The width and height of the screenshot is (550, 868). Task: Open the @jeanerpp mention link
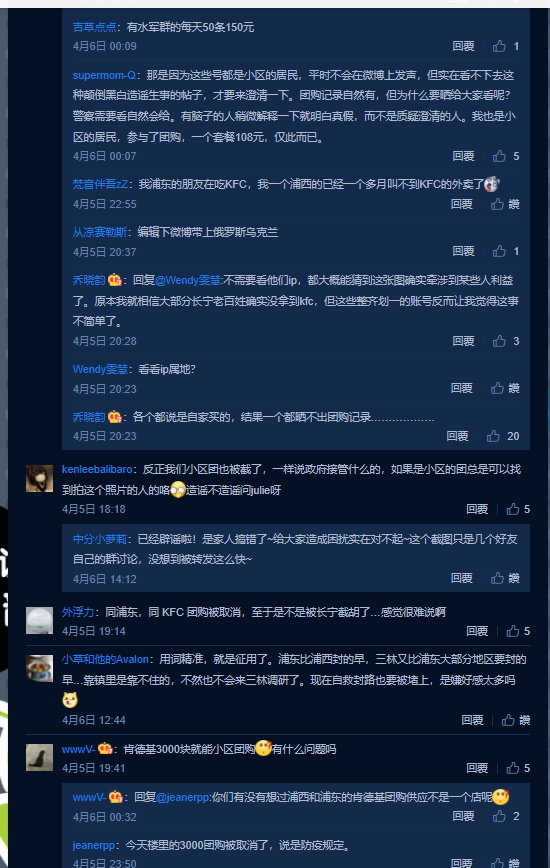(184, 797)
